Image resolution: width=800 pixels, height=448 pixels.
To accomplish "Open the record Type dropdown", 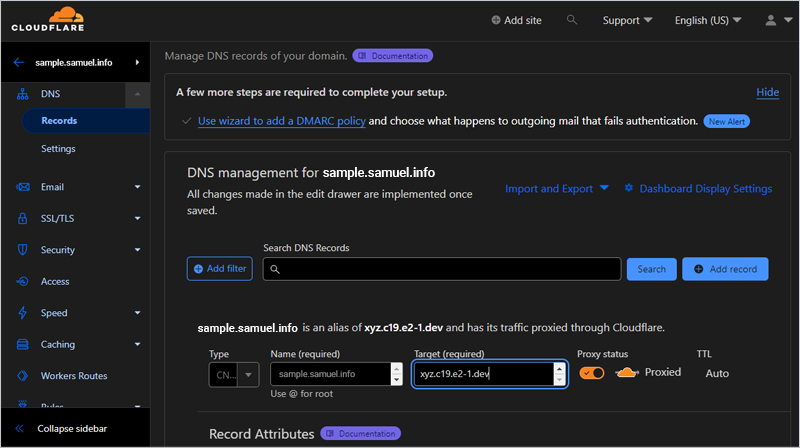I will pyautogui.click(x=234, y=375).
